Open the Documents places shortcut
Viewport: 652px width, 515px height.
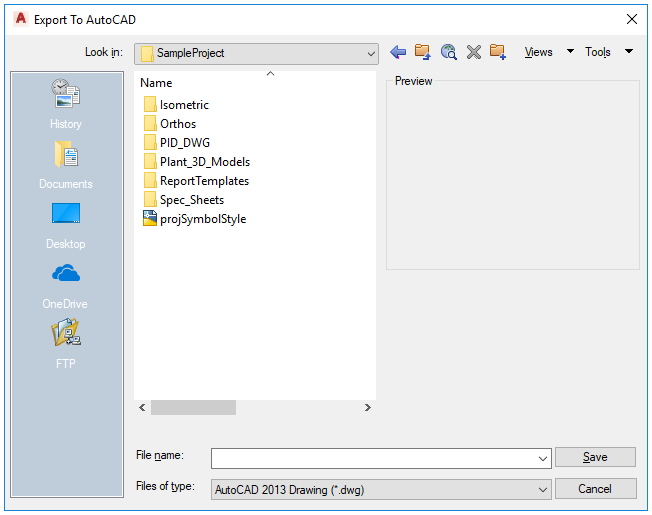pyautogui.click(x=66, y=165)
